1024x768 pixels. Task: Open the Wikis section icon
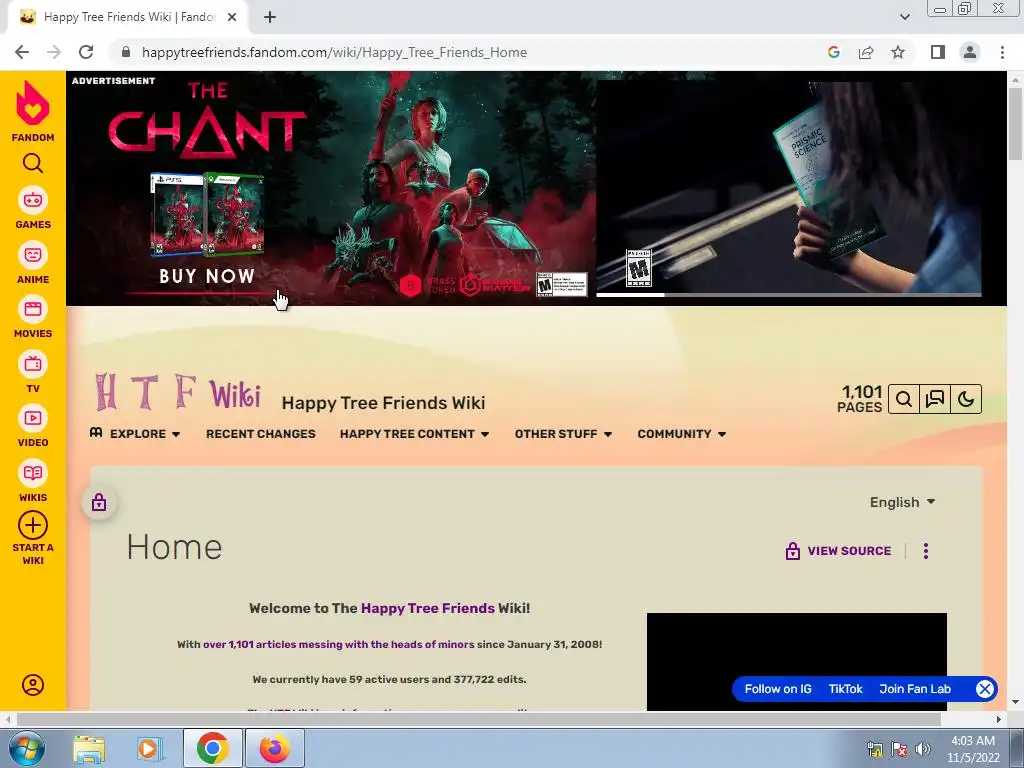click(x=33, y=473)
